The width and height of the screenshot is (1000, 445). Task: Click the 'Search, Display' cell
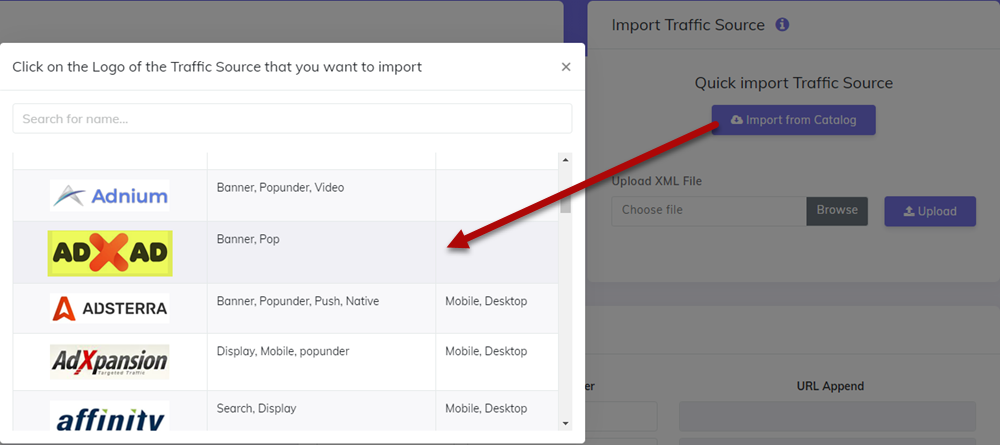tap(321, 411)
